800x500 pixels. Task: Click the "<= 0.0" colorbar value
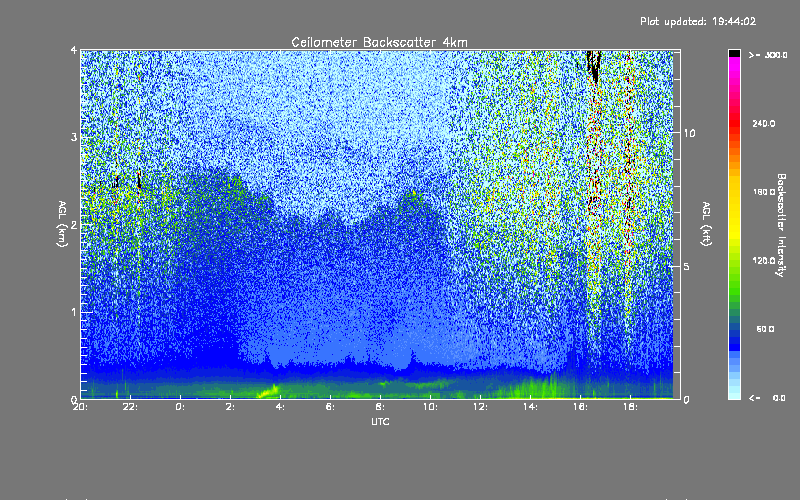[x=767, y=397]
